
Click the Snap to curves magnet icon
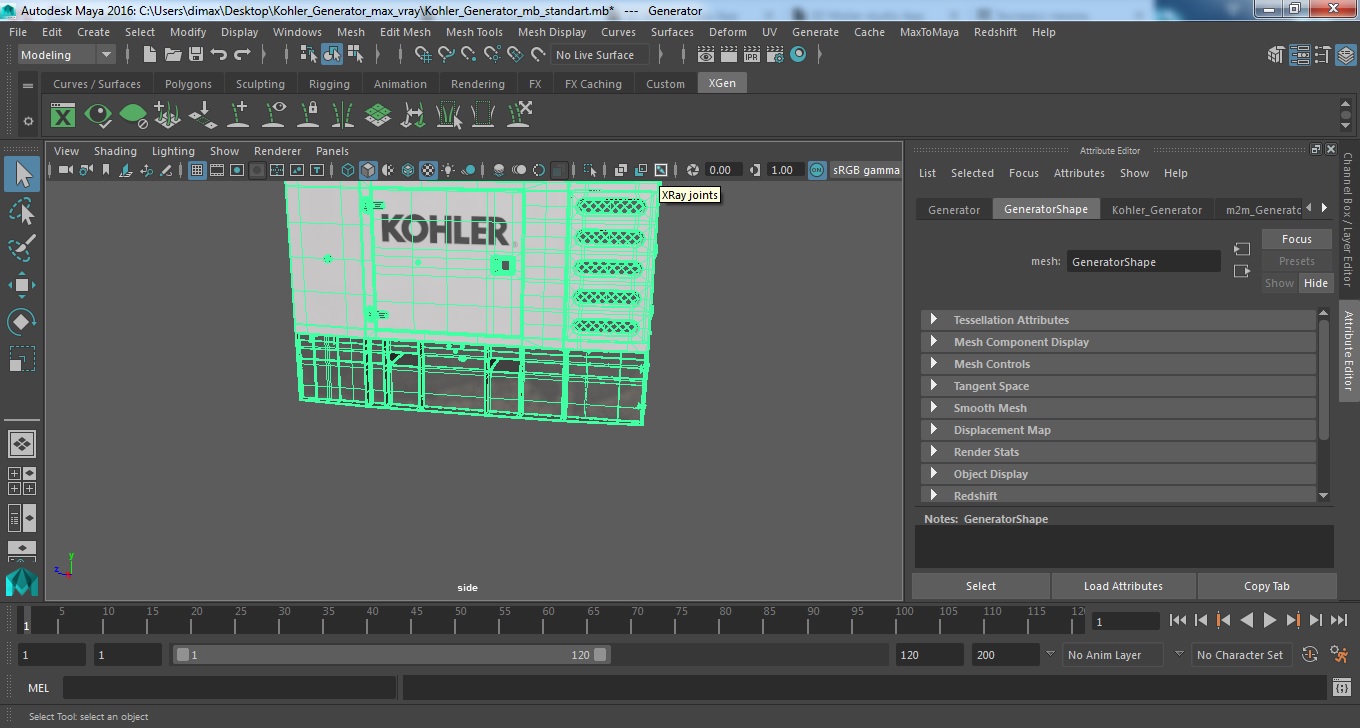(x=446, y=55)
